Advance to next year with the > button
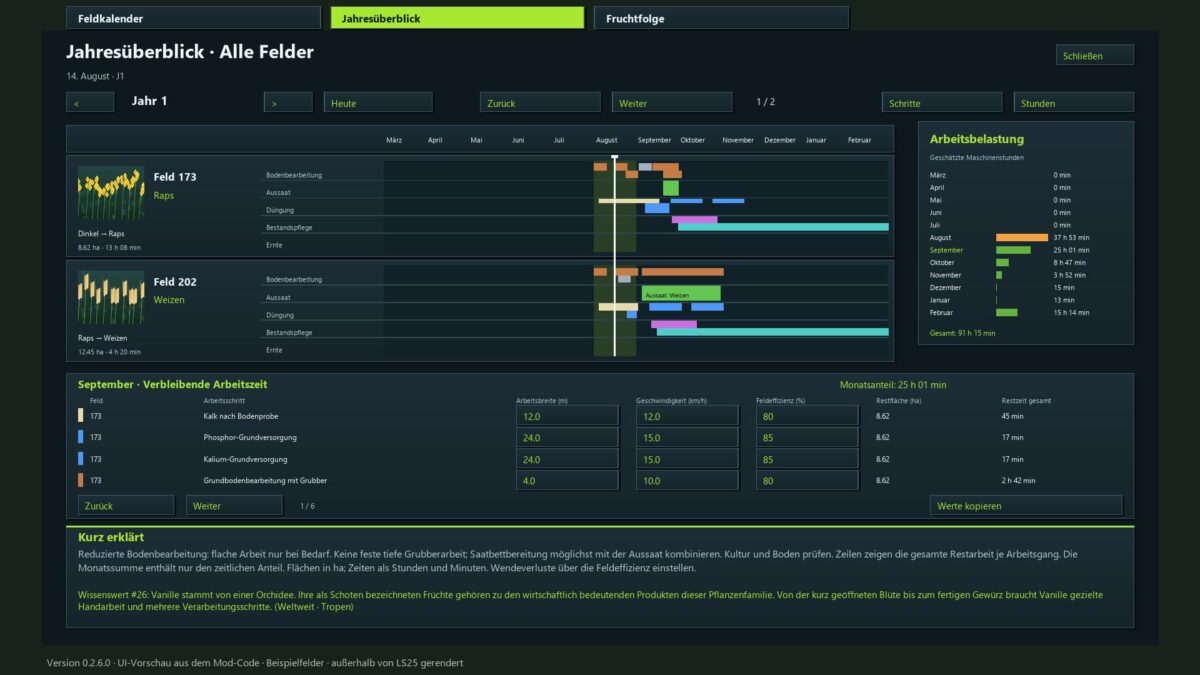 [288, 102]
